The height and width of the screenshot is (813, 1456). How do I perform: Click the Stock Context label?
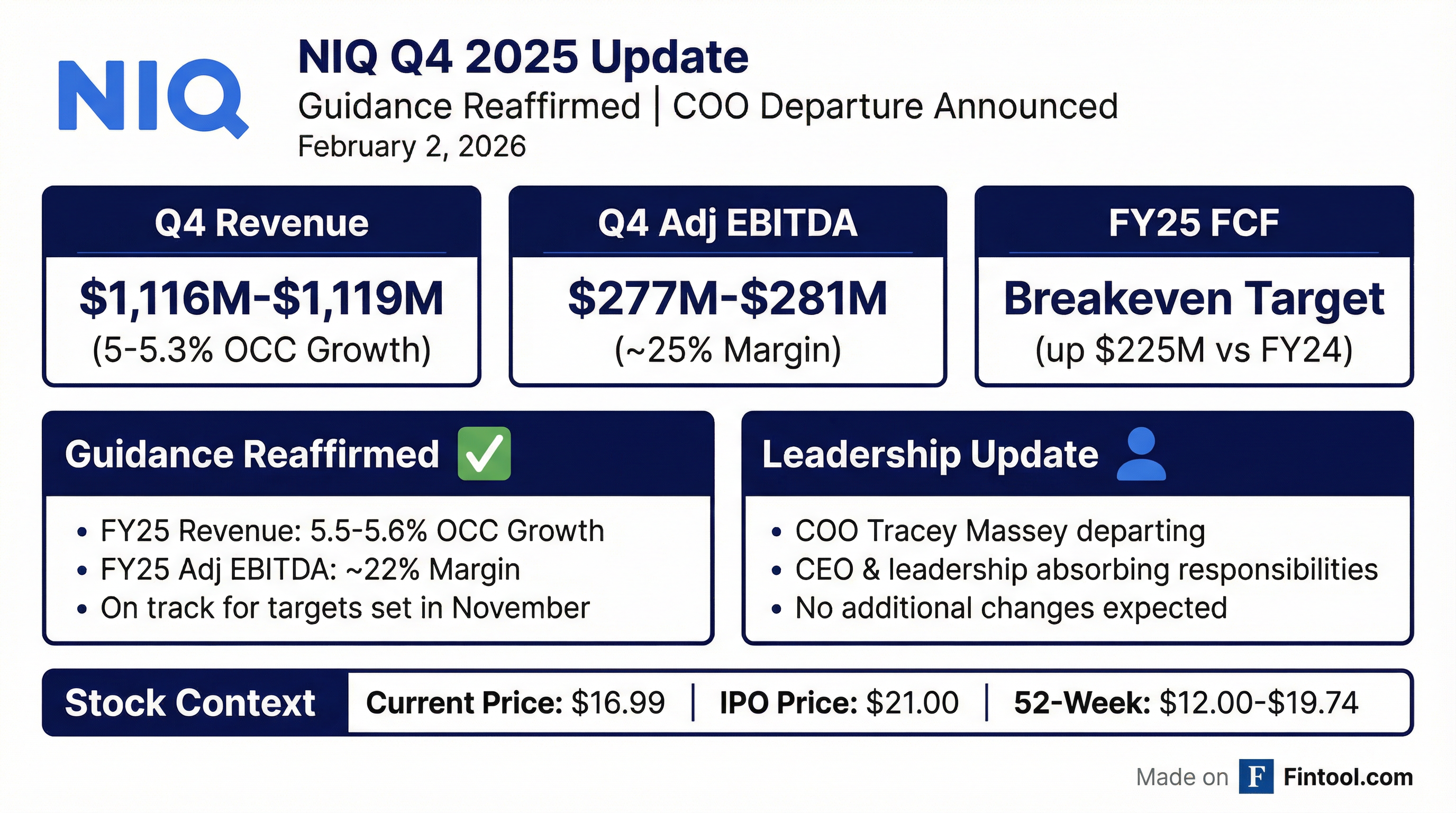[190, 703]
